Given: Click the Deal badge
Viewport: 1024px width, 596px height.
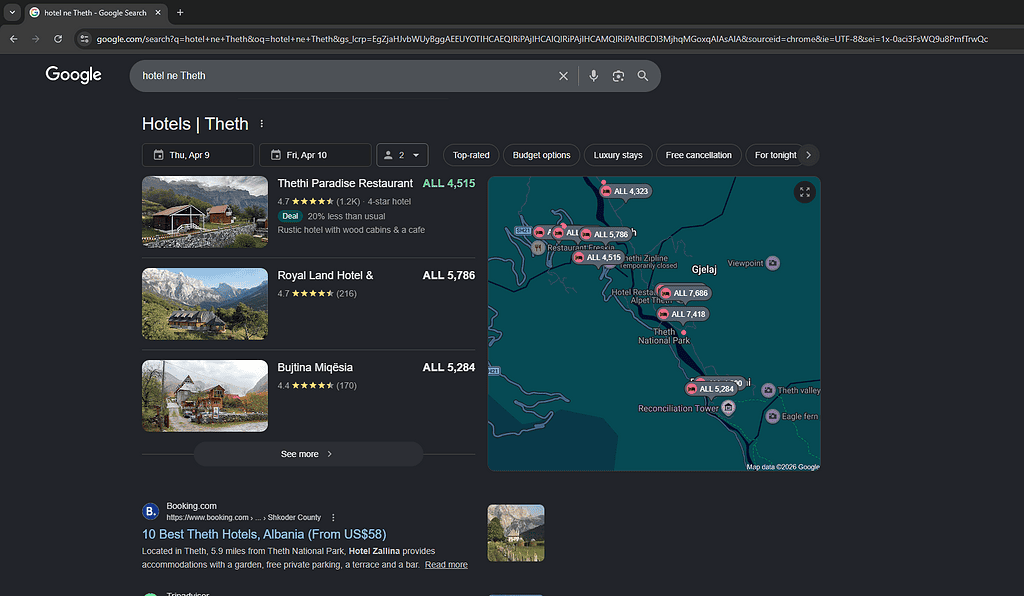Looking at the screenshot, I should coord(290,216).
